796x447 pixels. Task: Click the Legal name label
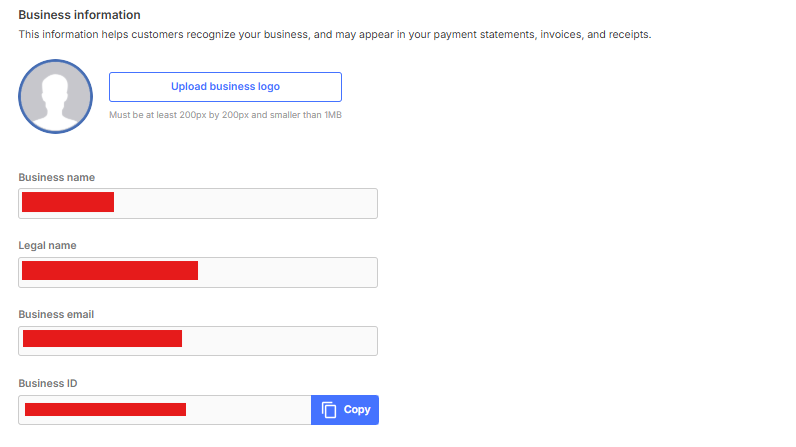pos(47,245)
